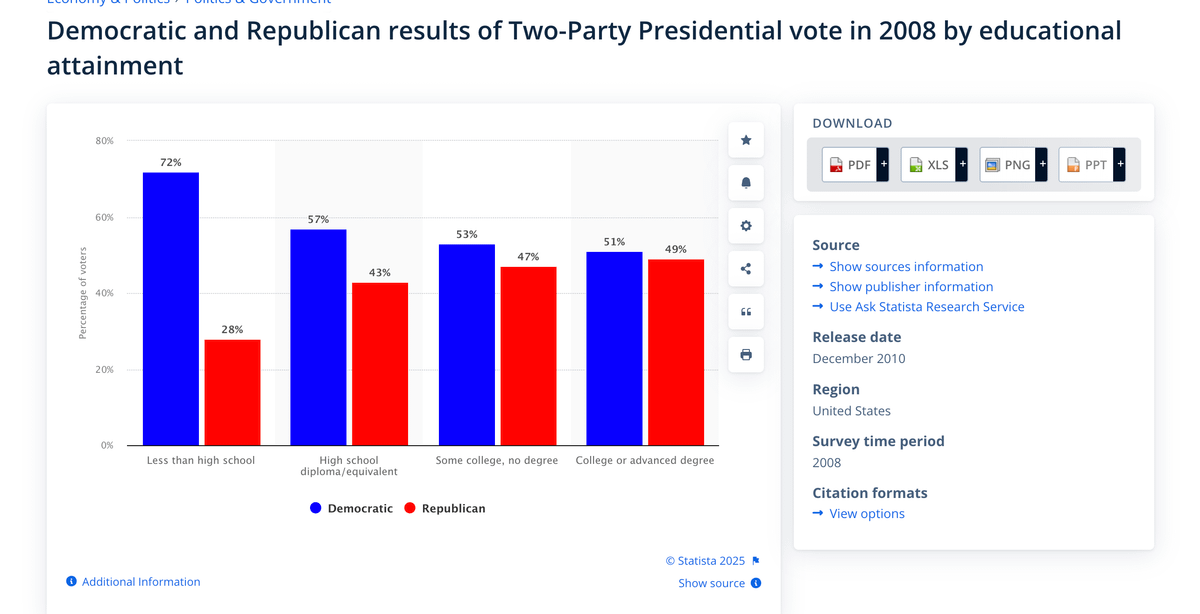This screenshot has width=1200, height=614.
Task: Expand PPT download plus button
Action: tap(1120, 164)
